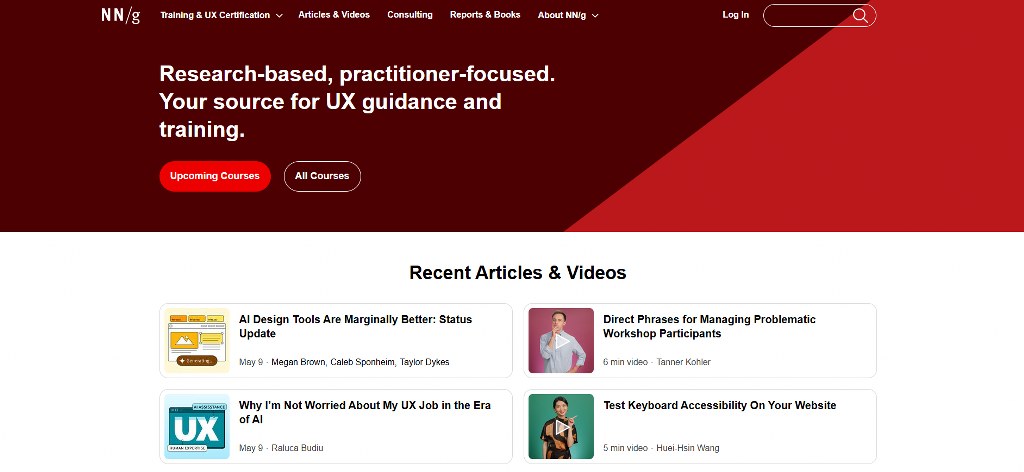This screenshot has width=1024, height=472.
Task: Click author name Megan Brown
Action: coord(298,362)
